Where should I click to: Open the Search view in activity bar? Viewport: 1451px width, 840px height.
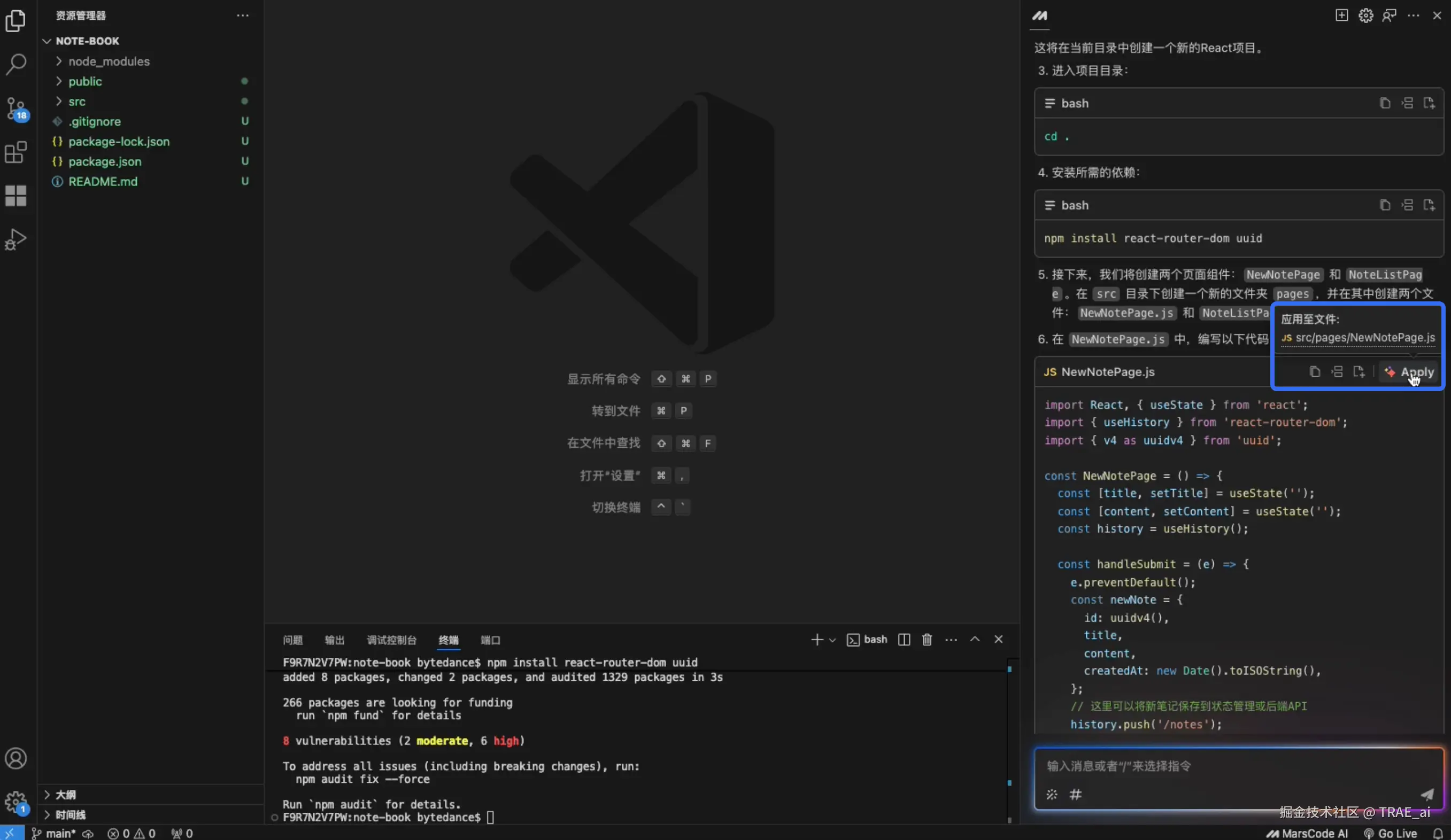16,64
